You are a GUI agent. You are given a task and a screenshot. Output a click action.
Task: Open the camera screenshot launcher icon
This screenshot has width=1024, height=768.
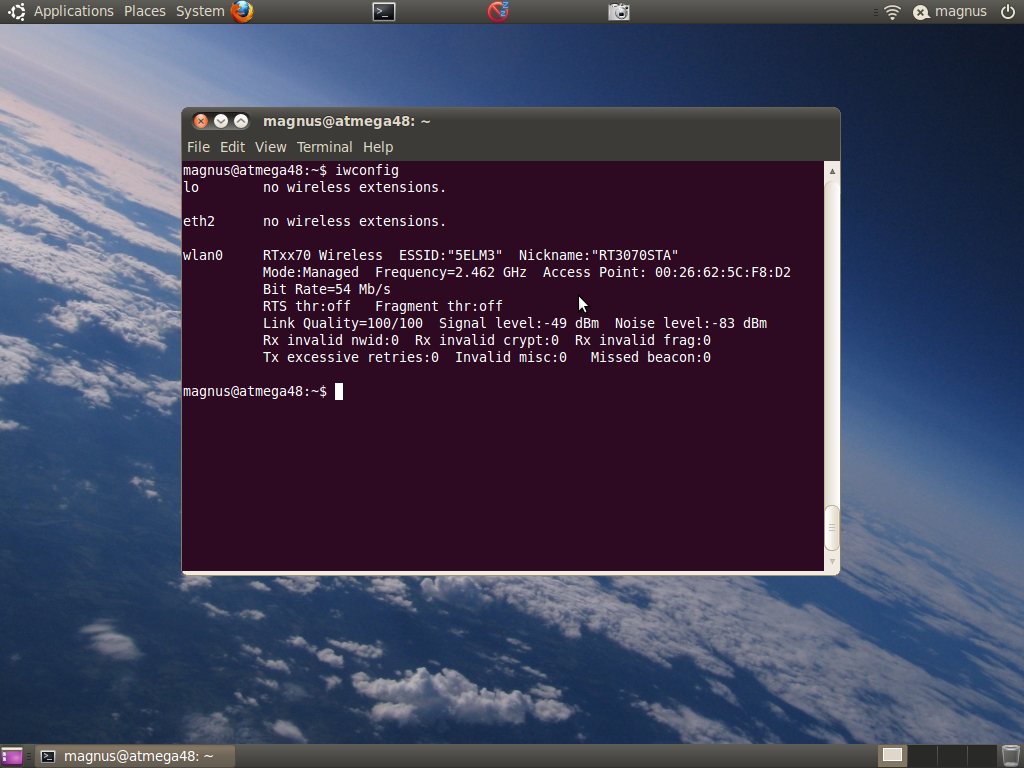pyautogui.click(x=618, y=11)
